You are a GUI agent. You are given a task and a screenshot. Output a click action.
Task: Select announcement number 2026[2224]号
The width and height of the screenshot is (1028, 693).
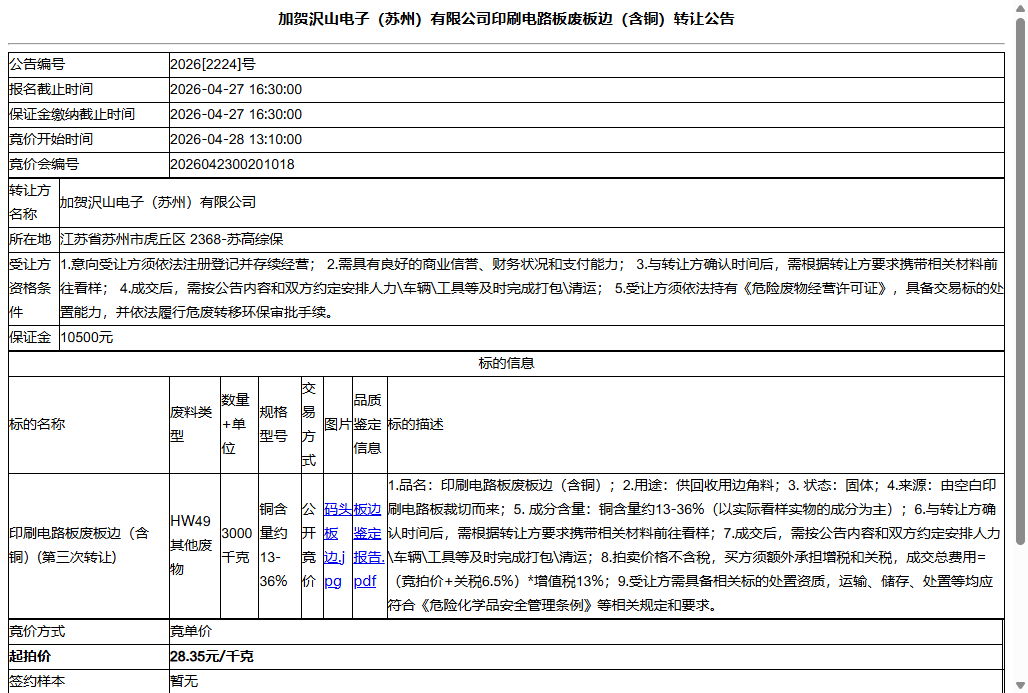(x=212, y=64)
